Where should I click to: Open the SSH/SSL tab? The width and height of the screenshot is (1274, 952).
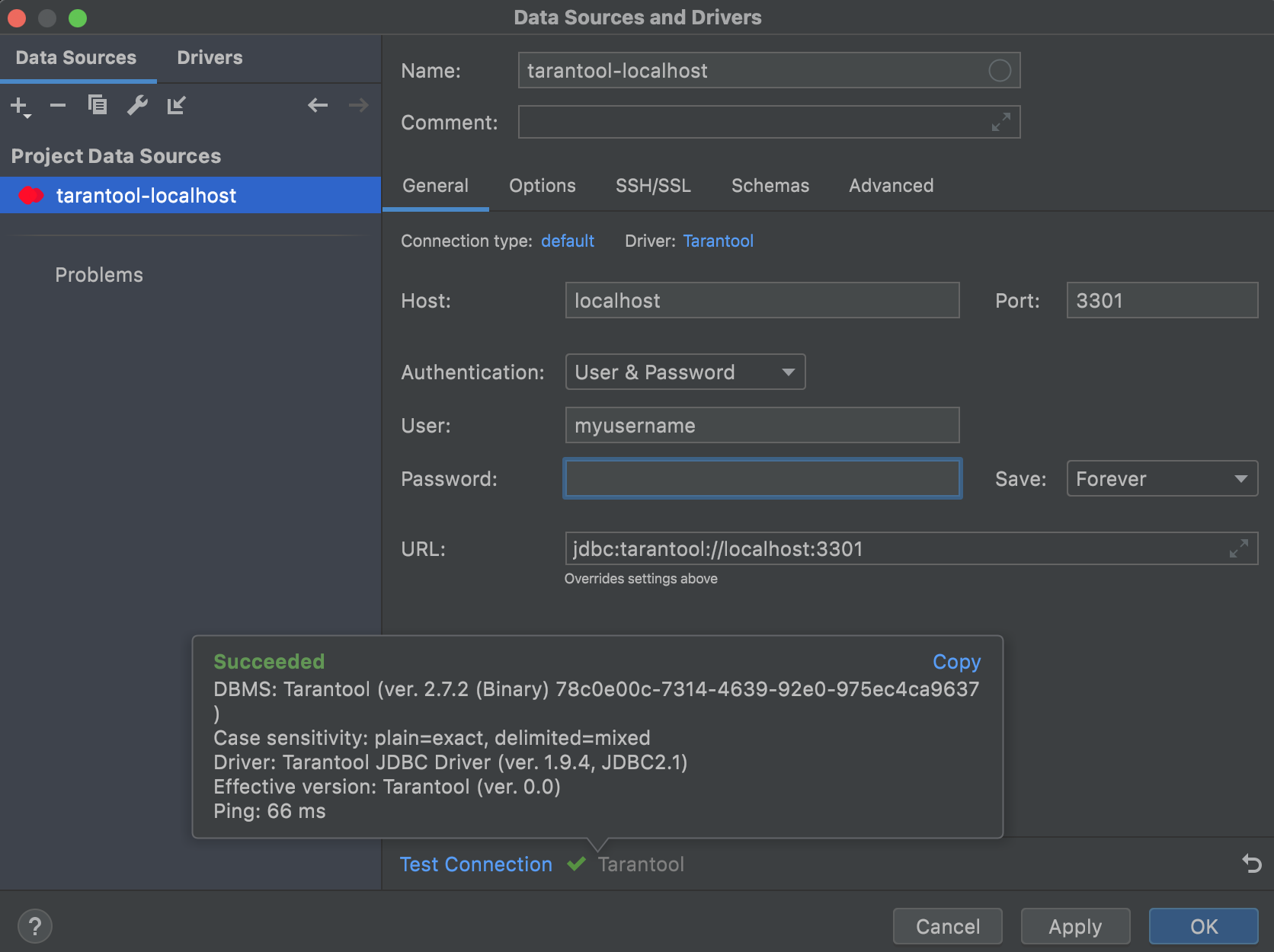(x=654, y=186)
